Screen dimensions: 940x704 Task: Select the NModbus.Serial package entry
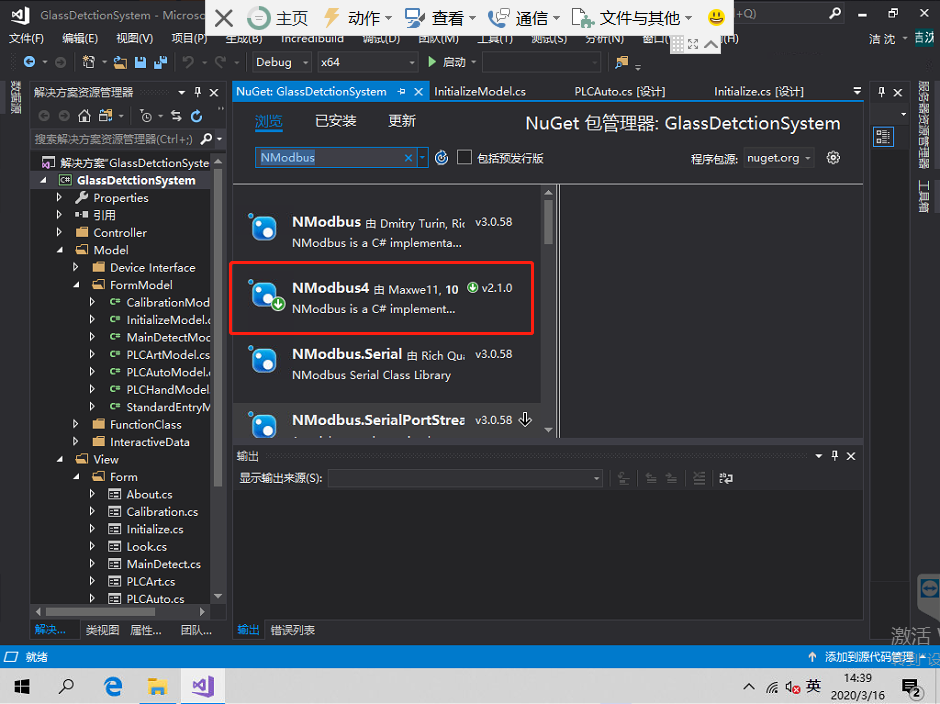(387, 364)
